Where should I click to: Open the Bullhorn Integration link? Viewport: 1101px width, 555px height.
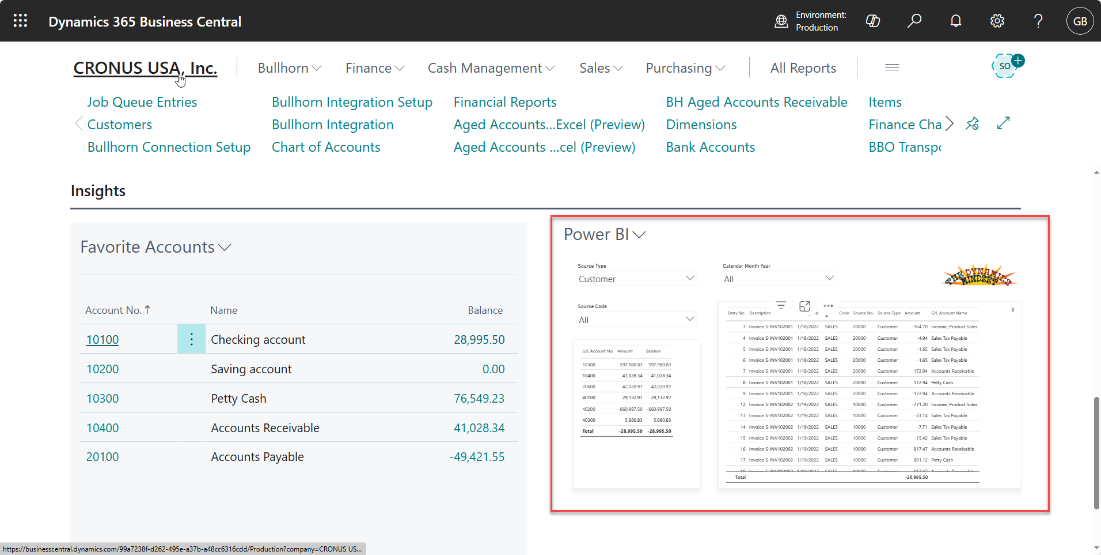point(333,124)
